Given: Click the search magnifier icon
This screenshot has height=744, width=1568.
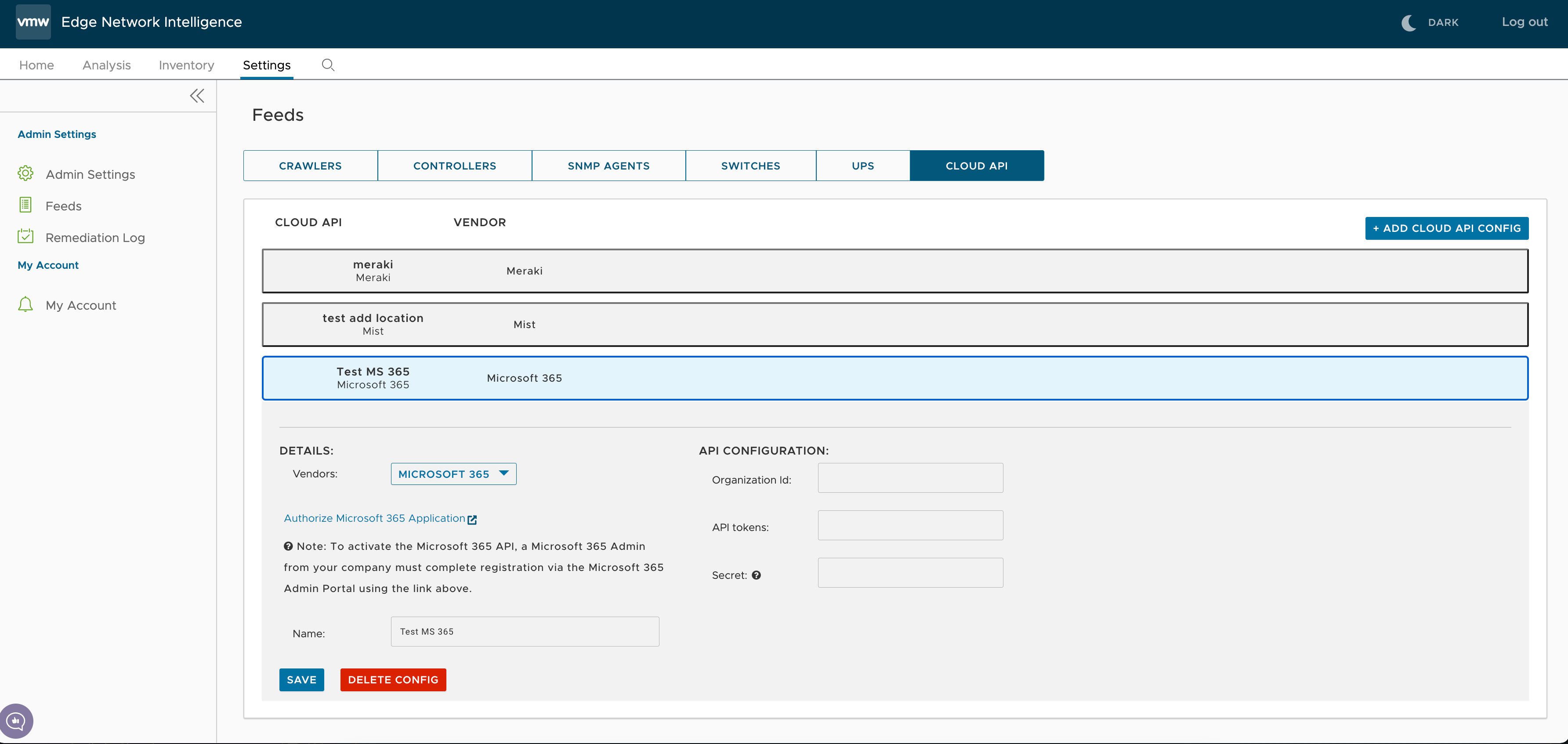Looking at the screenshot, I should 327,64.
